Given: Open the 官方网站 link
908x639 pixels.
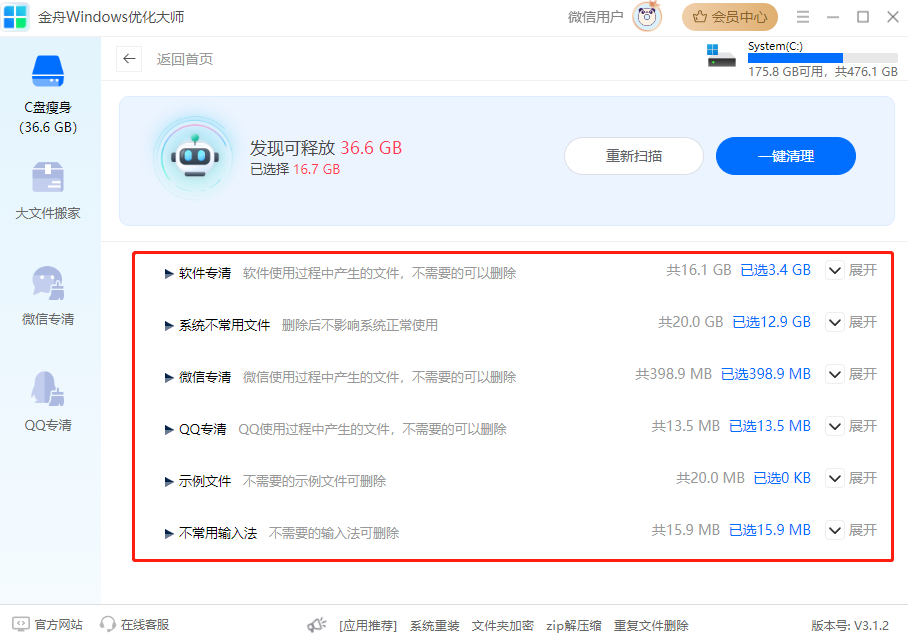Looking at the screenshot, I should [x=58, y=625].
